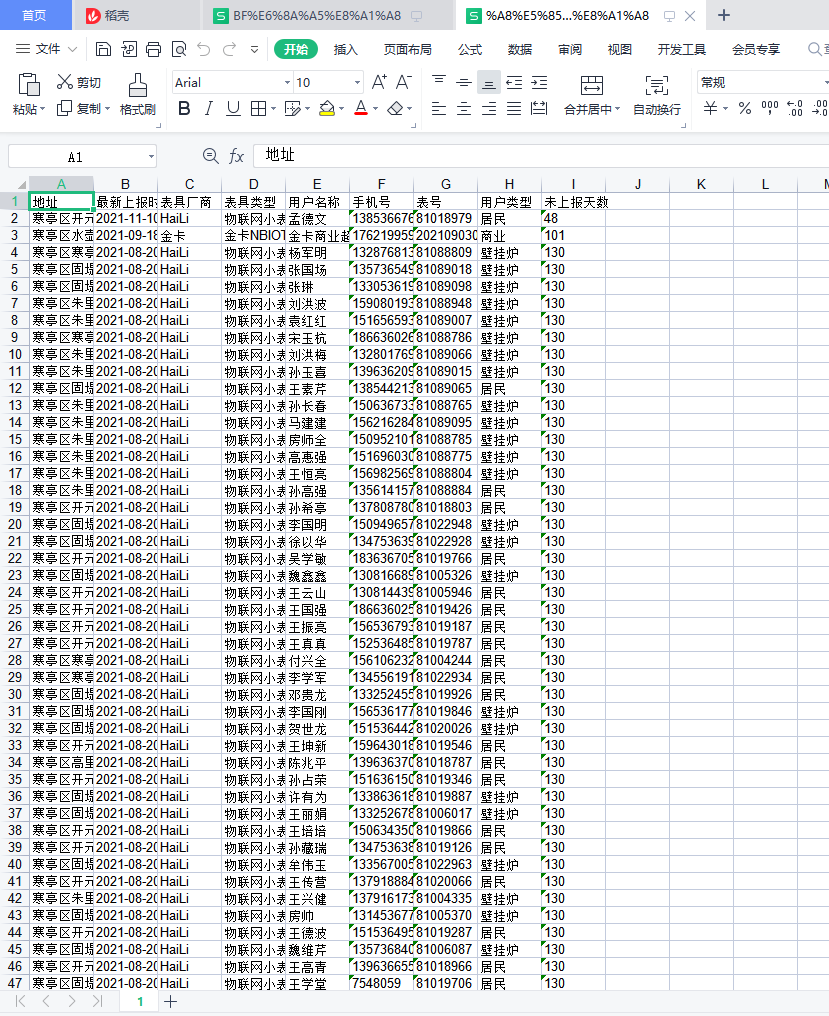
Task: Select sheet tab 1
Action: [x=140, y=1001]
